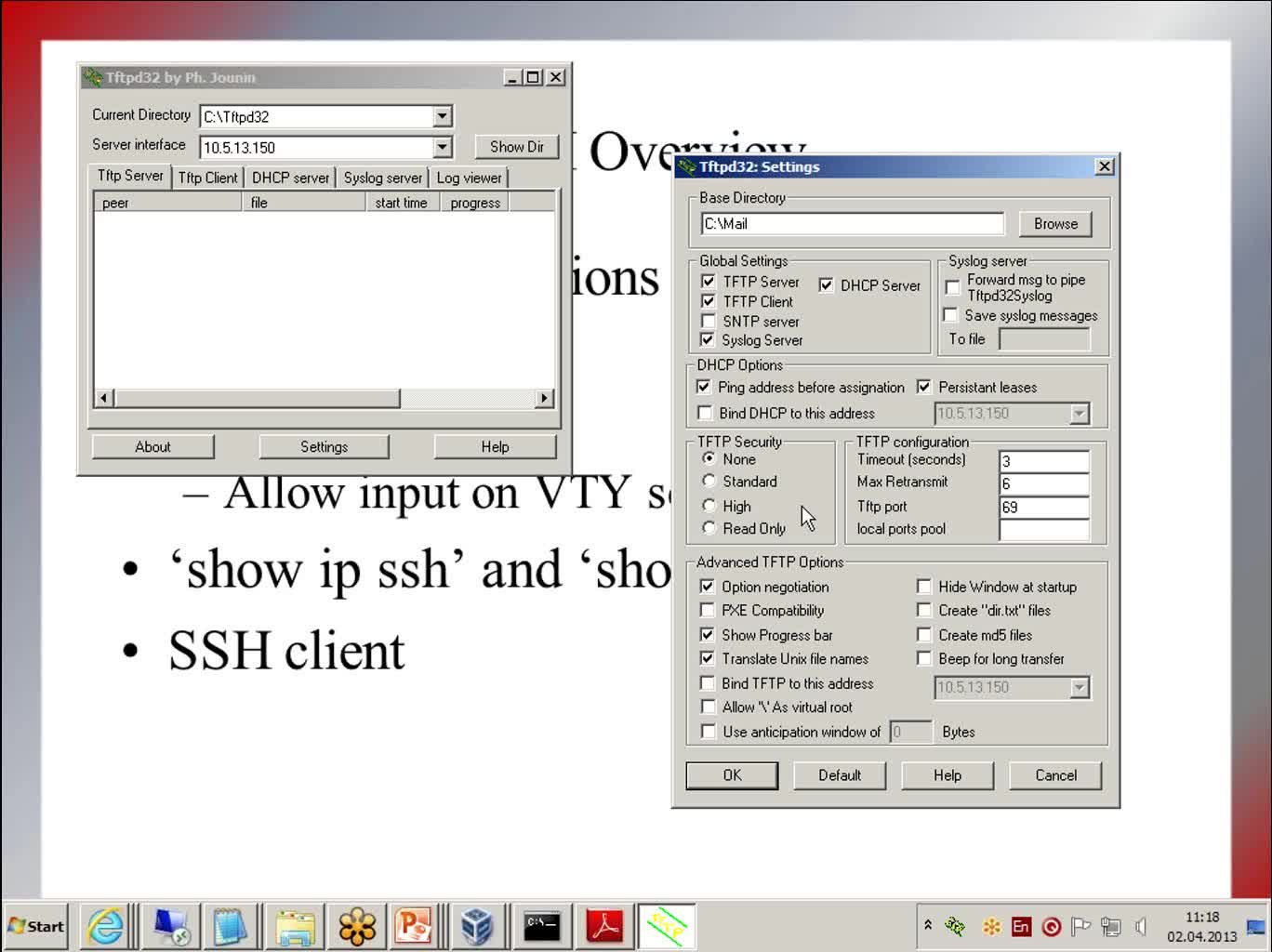Viewport: 1272px width, 952px height.
Task: Click the Show Desktop tray button
Action: pos(1257,926)
